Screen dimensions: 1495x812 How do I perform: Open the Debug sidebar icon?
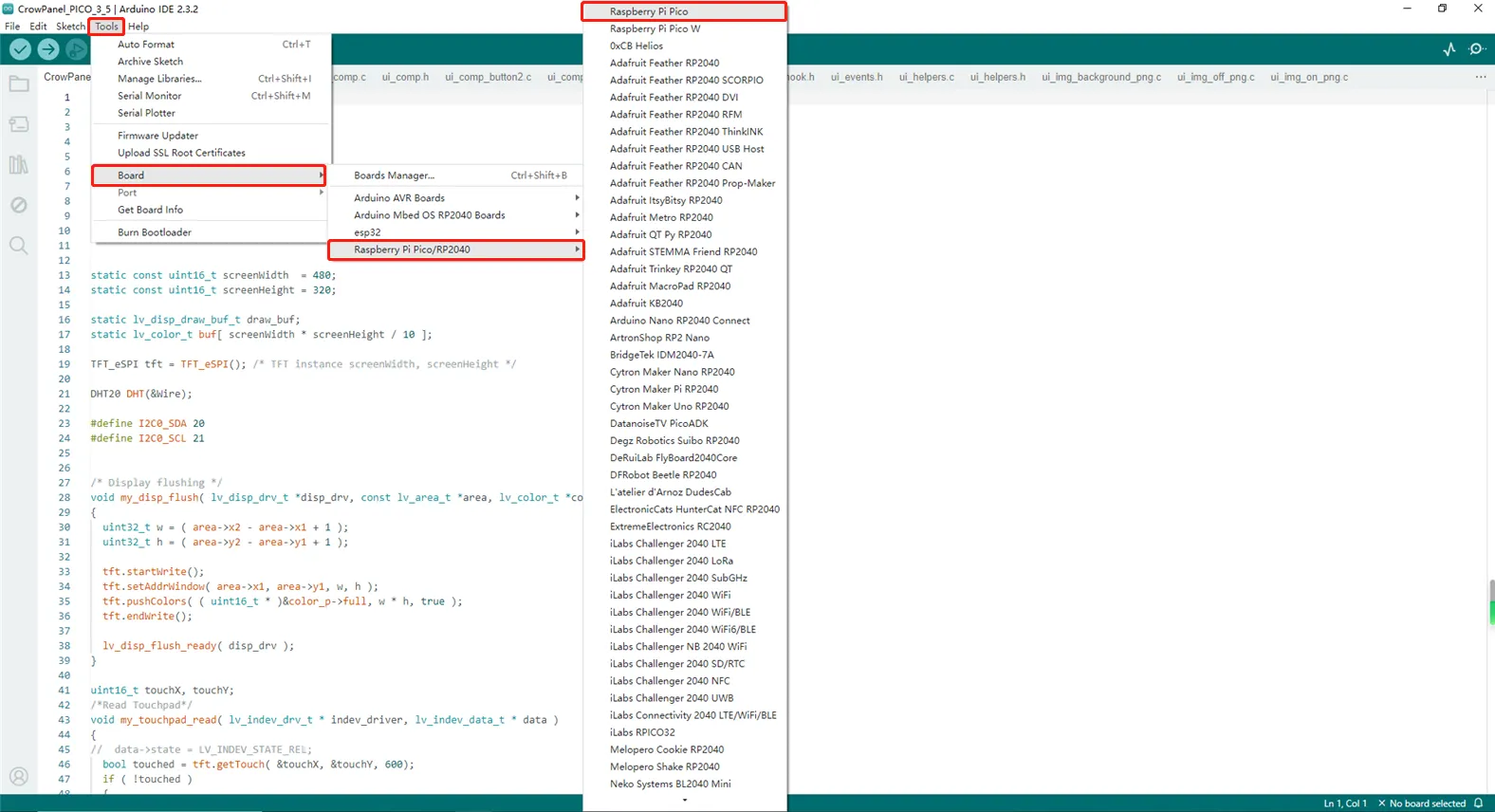point(19,205)
